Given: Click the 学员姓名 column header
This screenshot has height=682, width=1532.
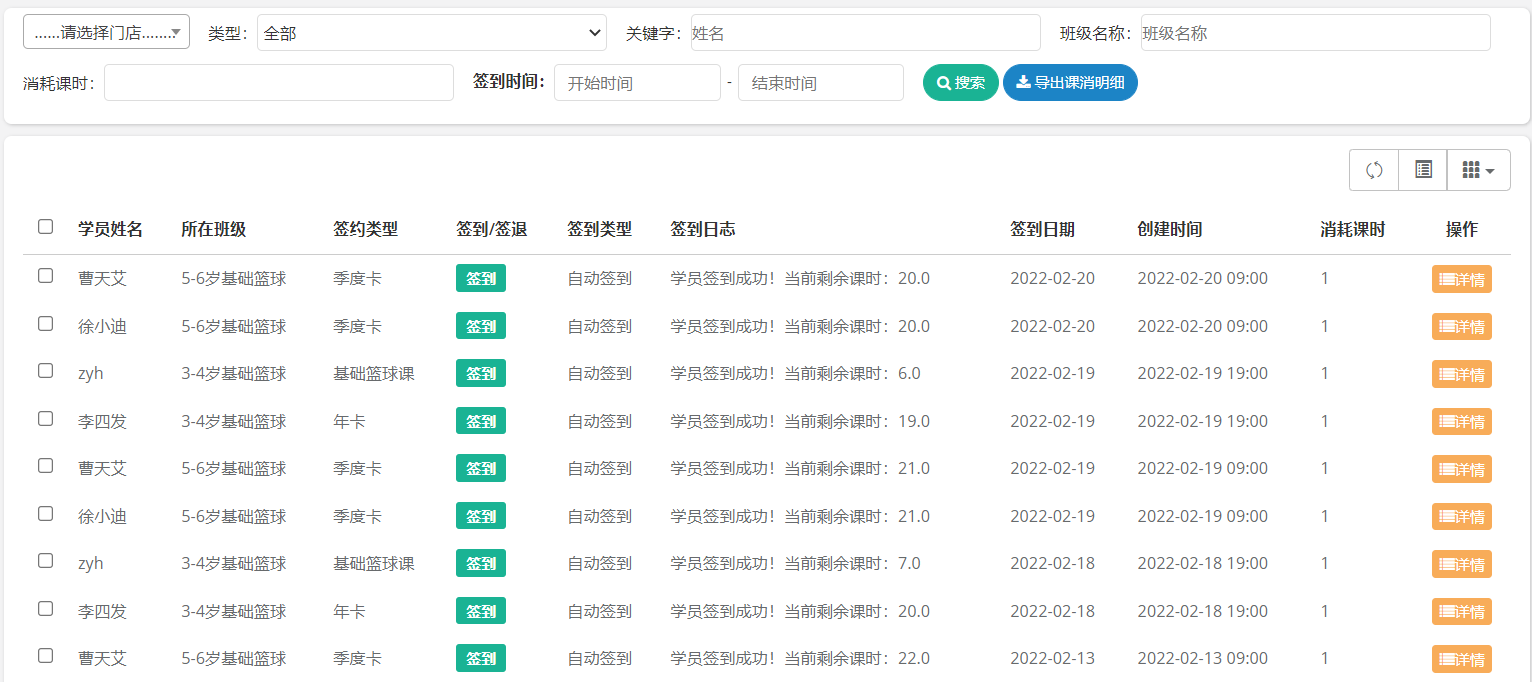Looking at the screenshot, I should click(x=110, y=229).
